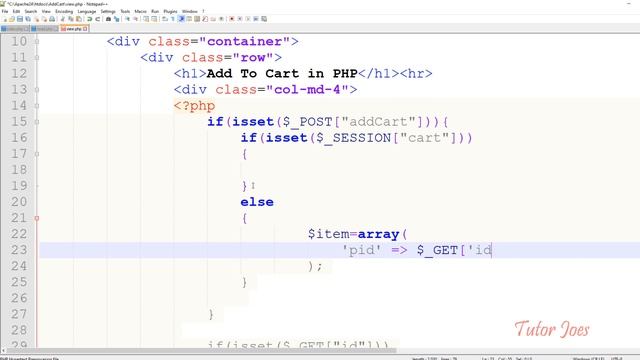Click the horizontal scrollbar thumb

click(x=201, y=350)
